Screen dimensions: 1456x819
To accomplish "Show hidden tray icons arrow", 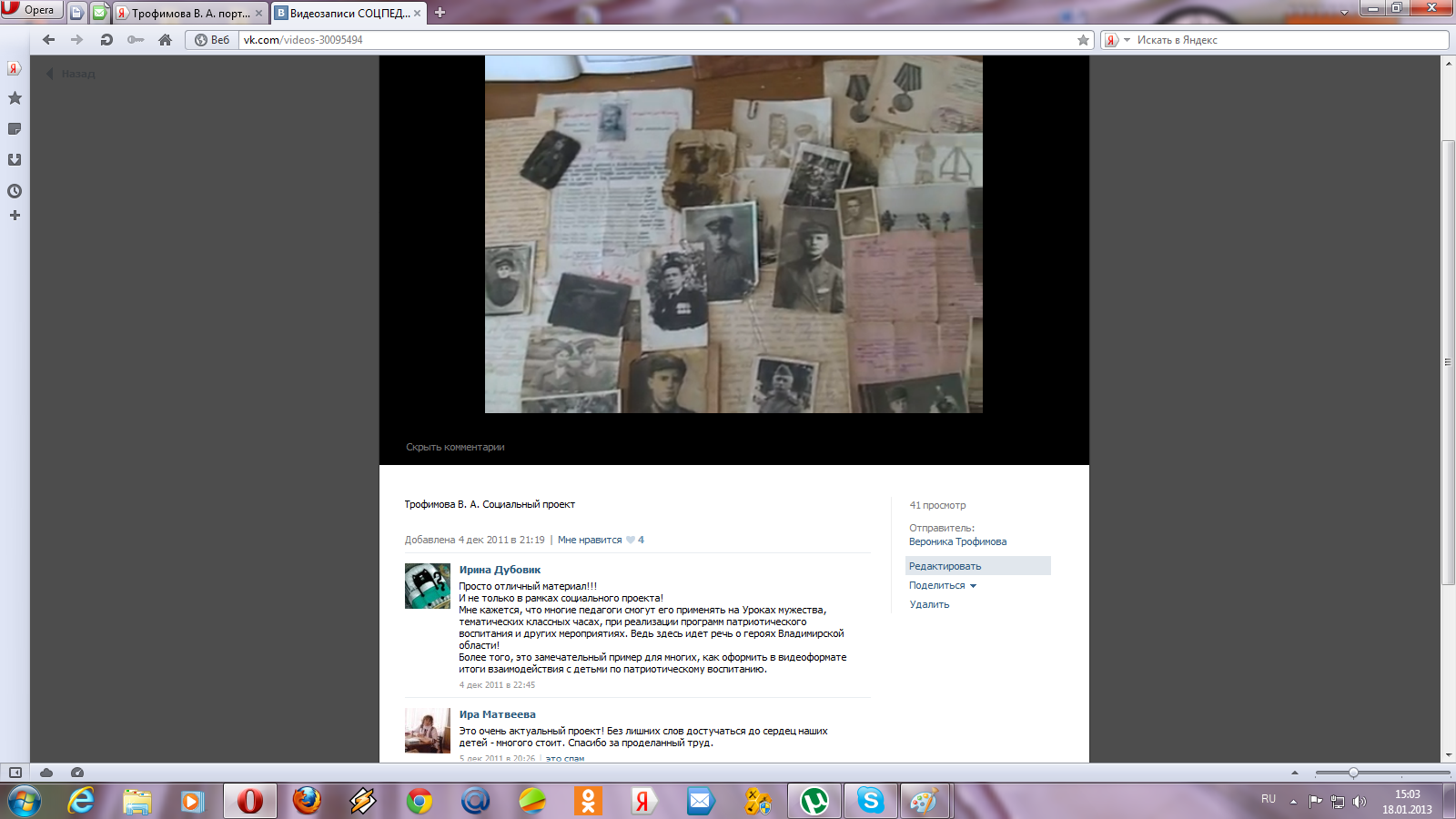I will pos(1293,801).
